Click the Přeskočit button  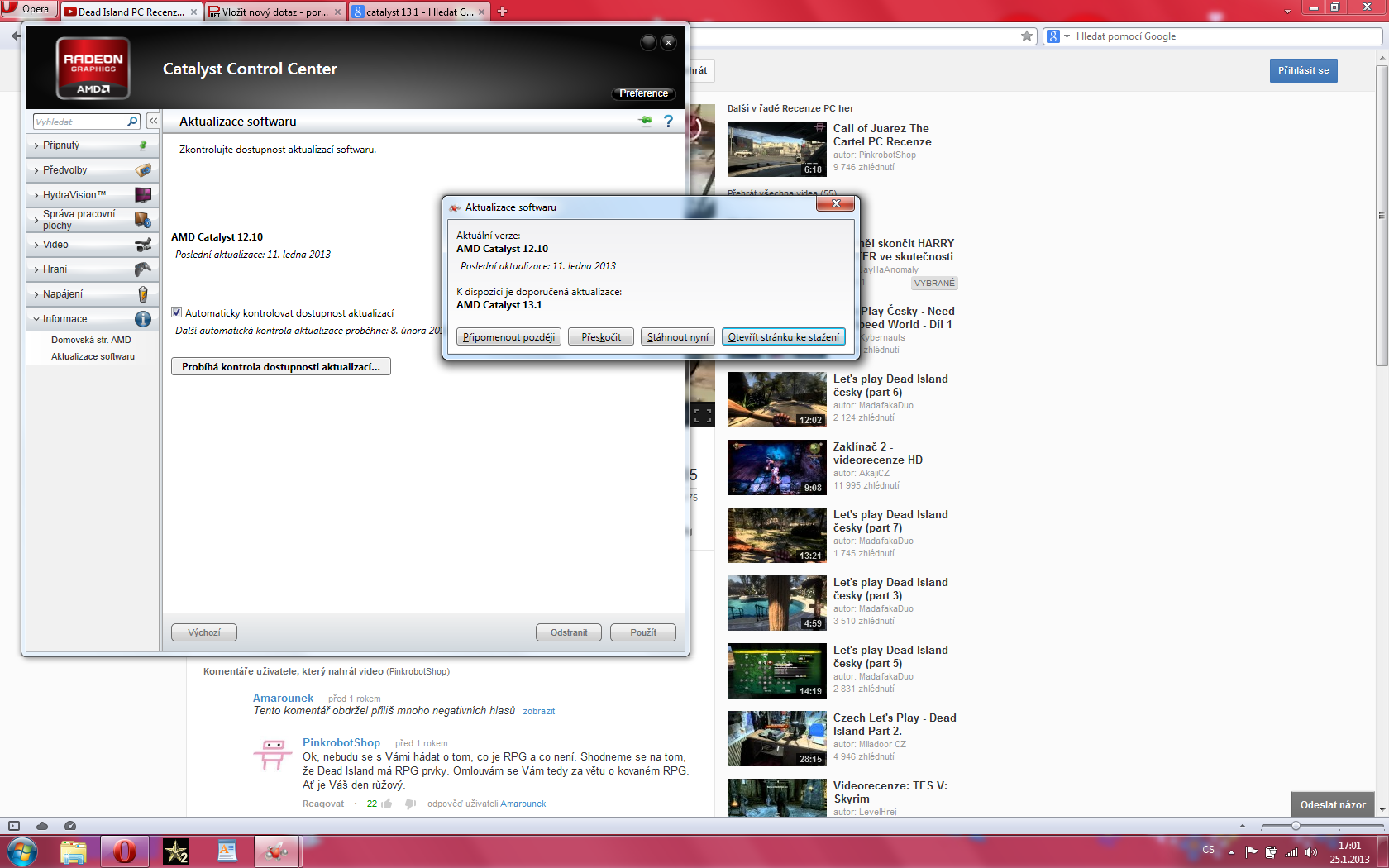601,337
